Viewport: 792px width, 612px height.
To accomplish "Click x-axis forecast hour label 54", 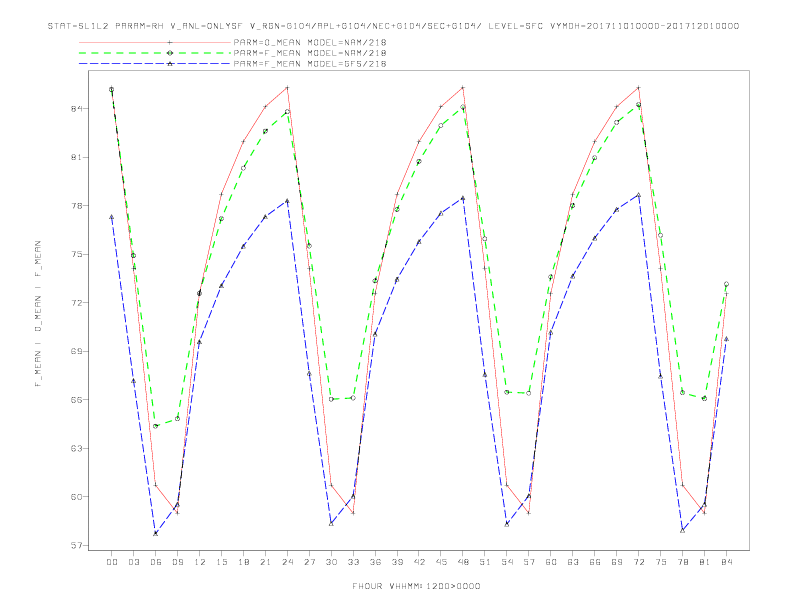I will pos(507,562).
